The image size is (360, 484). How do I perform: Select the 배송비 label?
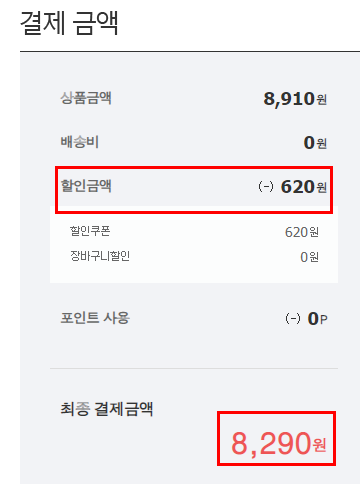point(80,142)
